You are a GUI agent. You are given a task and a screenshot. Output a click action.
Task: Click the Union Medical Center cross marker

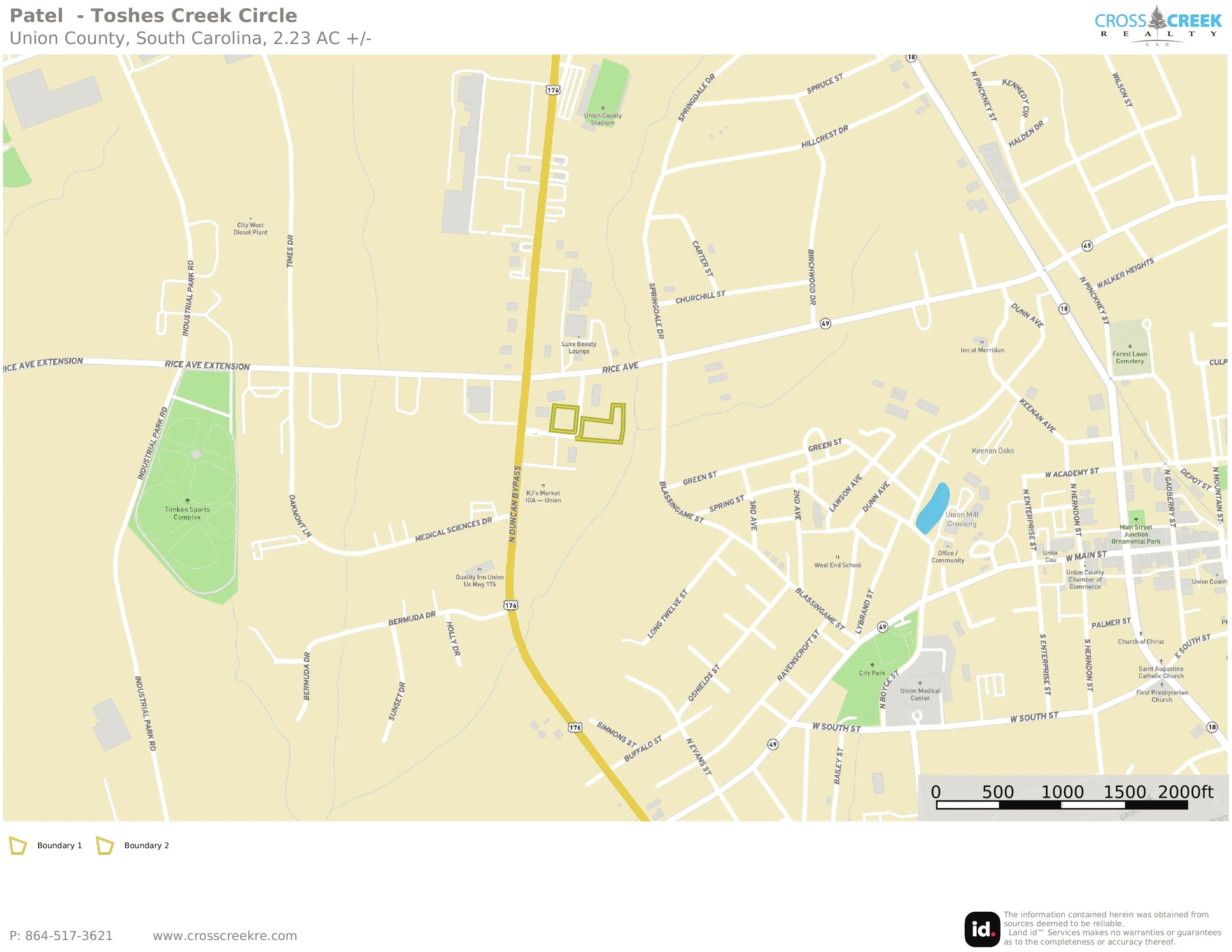[x=920, y=683]
